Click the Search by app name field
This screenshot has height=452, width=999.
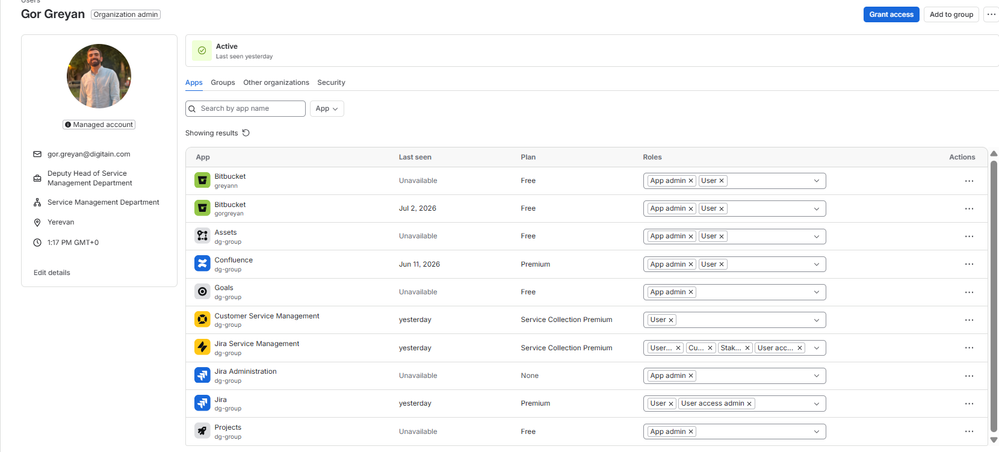245,108
